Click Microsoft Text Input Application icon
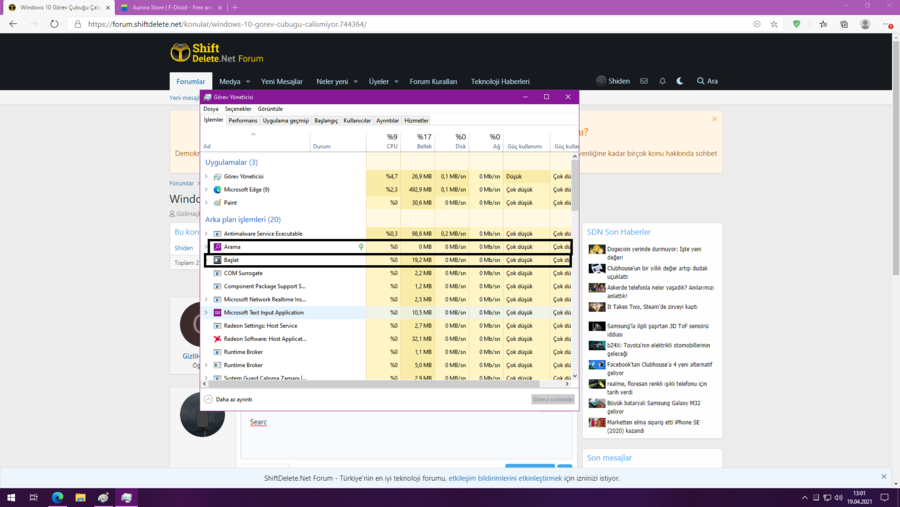This screenshot has width=900, height=507. coord(218,312)
